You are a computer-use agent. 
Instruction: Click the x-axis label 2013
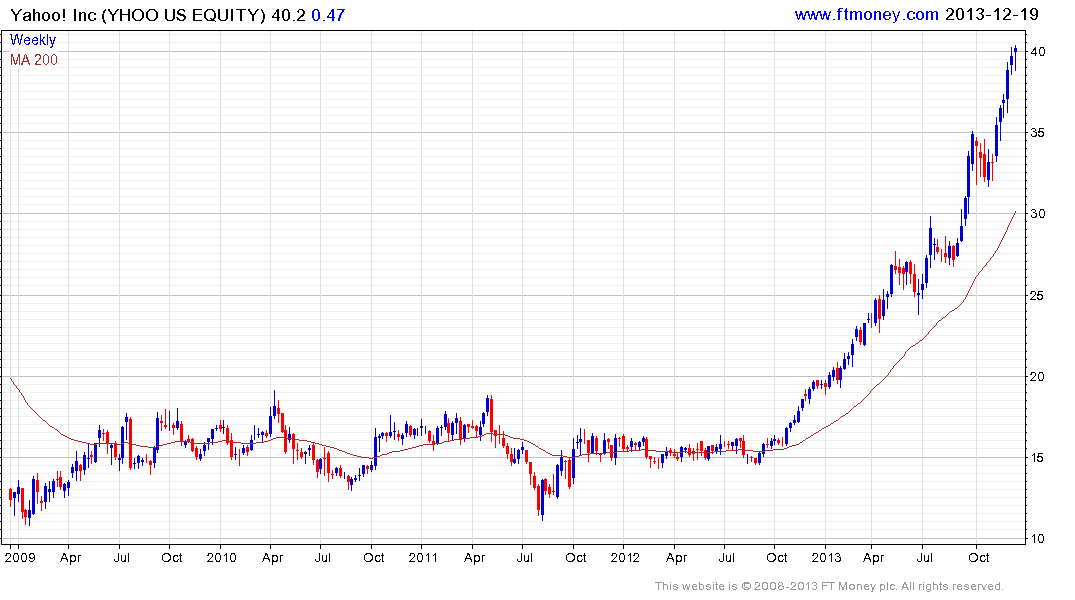coord(826,557)
